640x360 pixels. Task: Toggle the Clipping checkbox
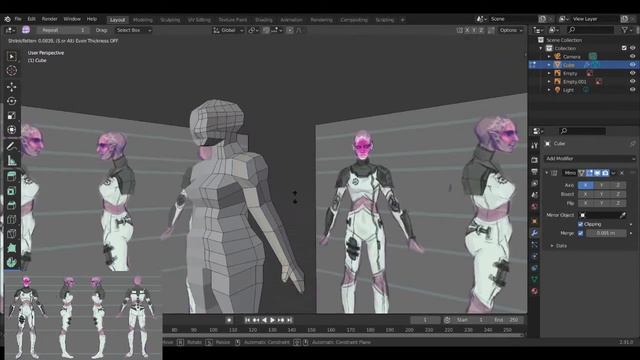[x=580, y=224]
